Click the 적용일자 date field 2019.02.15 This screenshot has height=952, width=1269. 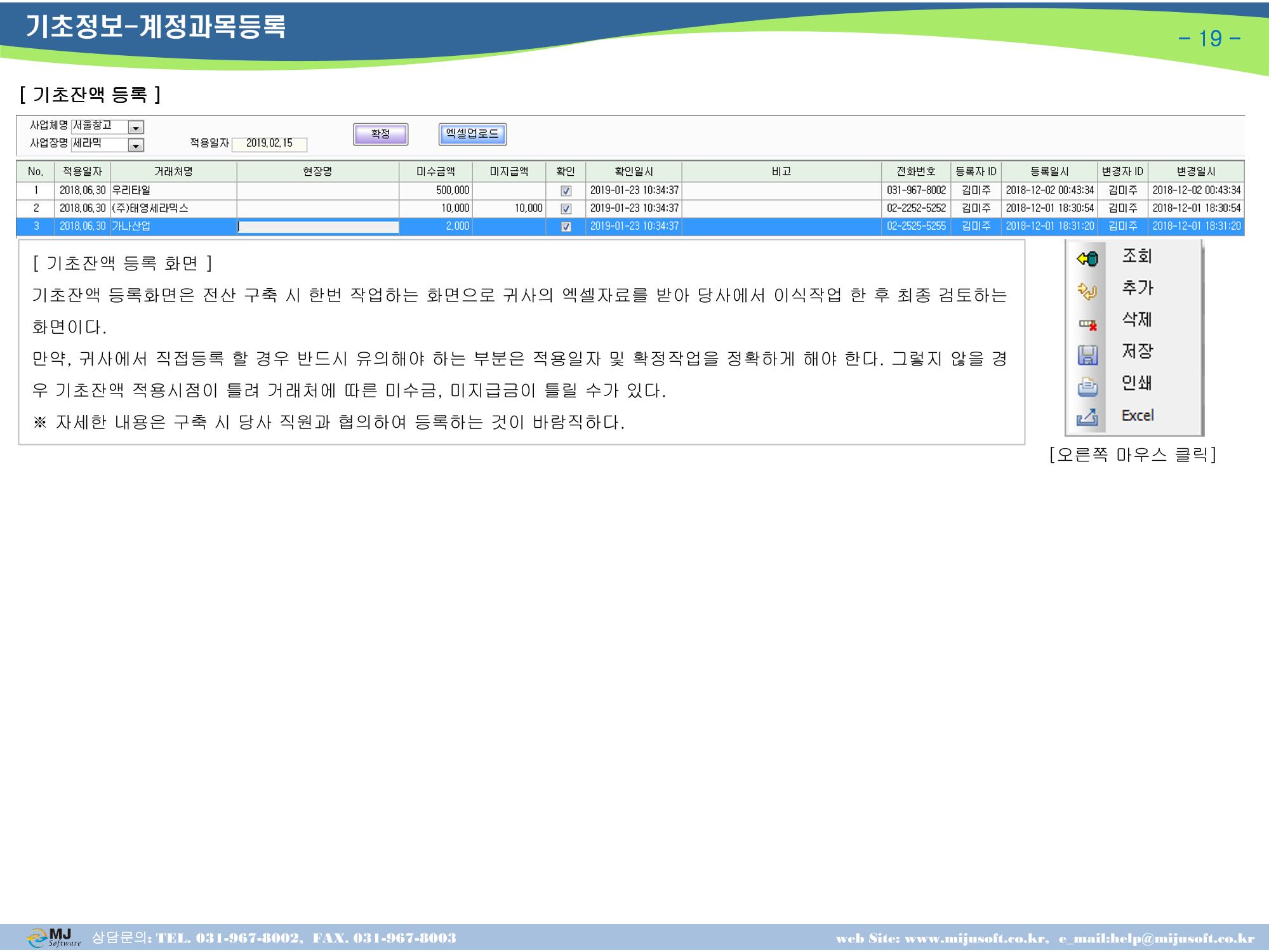coord(269,144)
